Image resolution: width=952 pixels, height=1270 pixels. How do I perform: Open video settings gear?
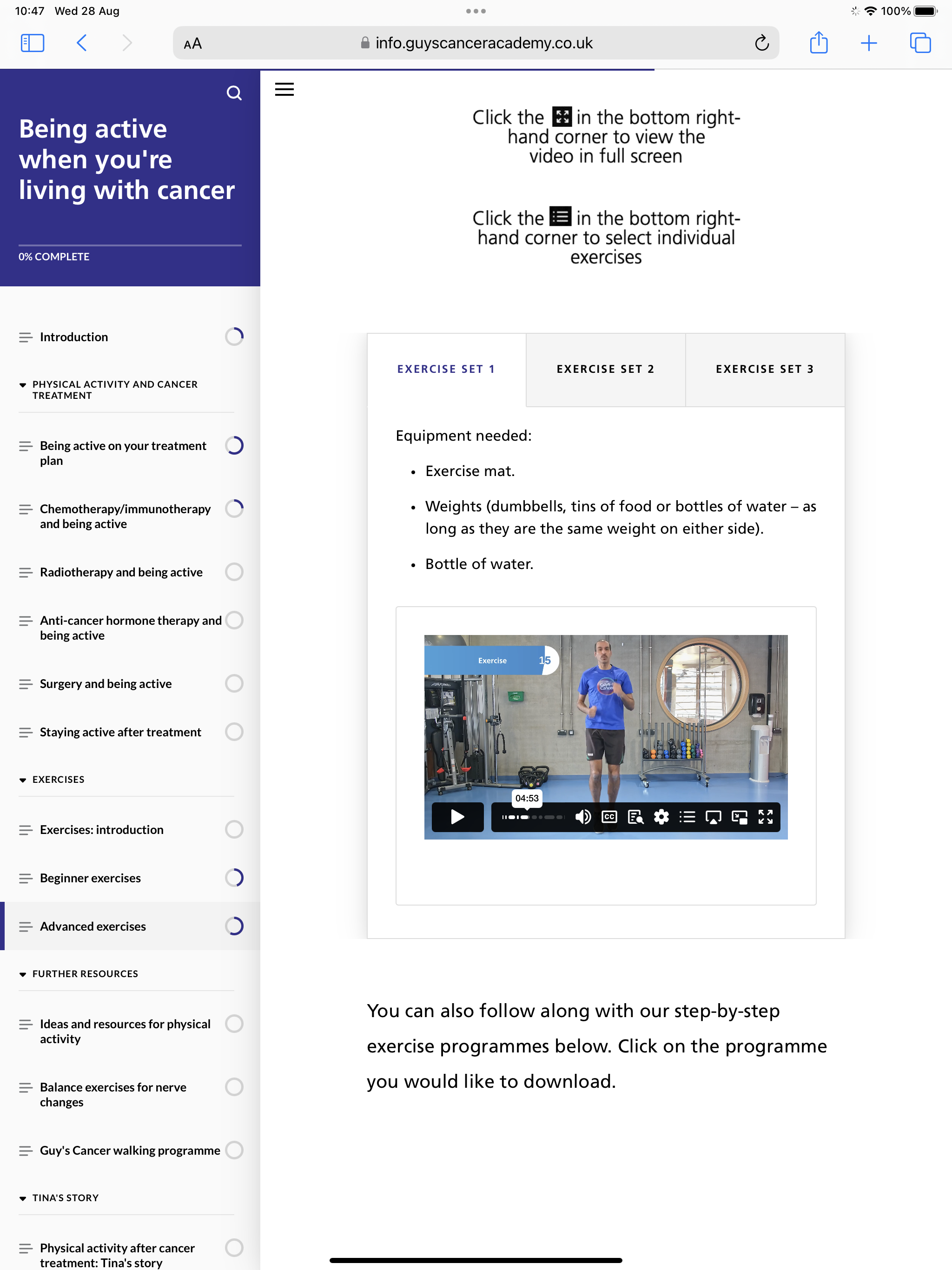tap(661, 816)
